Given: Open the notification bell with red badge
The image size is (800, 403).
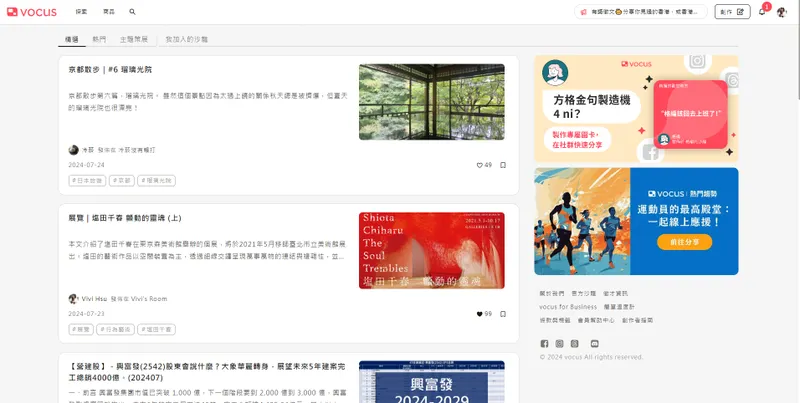Looking at the screenshot, I should [762, 12].
